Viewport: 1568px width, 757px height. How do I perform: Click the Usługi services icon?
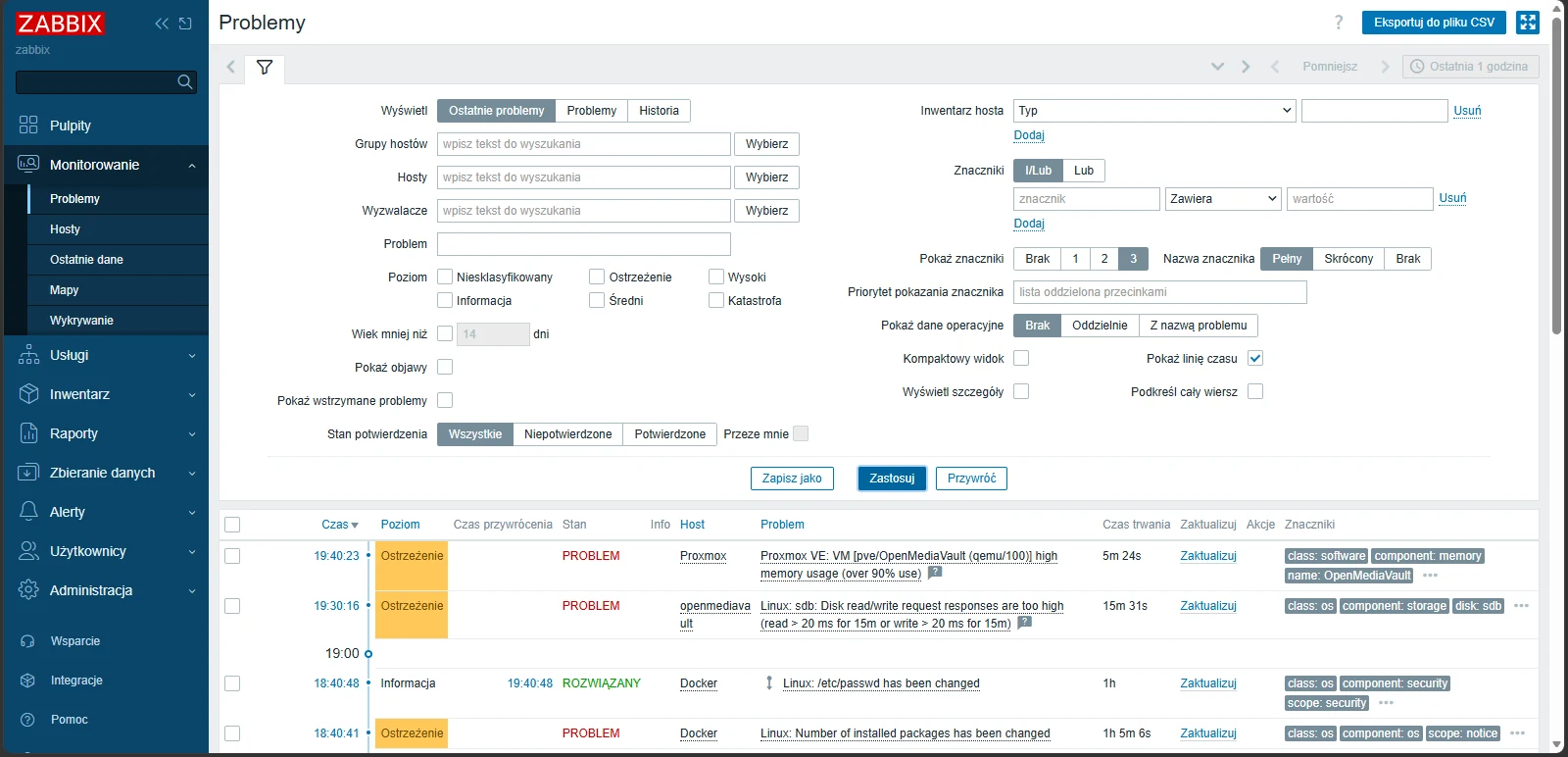[x=28, y=355]
